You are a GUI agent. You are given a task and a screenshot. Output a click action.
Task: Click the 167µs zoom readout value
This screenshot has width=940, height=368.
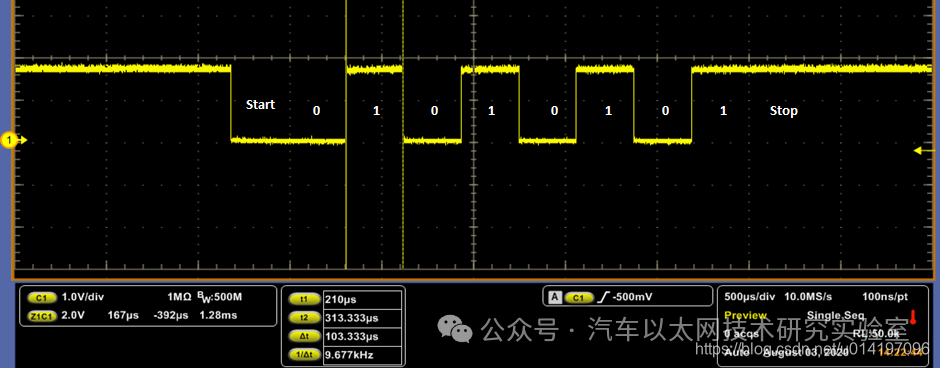click(x=123, y=315)
